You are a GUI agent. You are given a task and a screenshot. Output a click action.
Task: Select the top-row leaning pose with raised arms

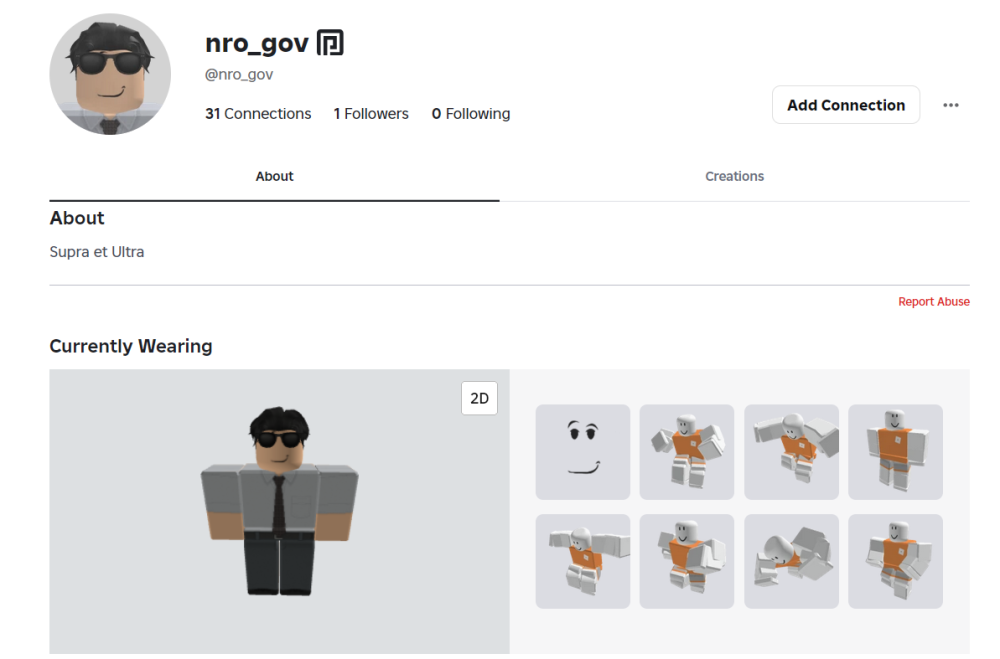click(791, 451)
